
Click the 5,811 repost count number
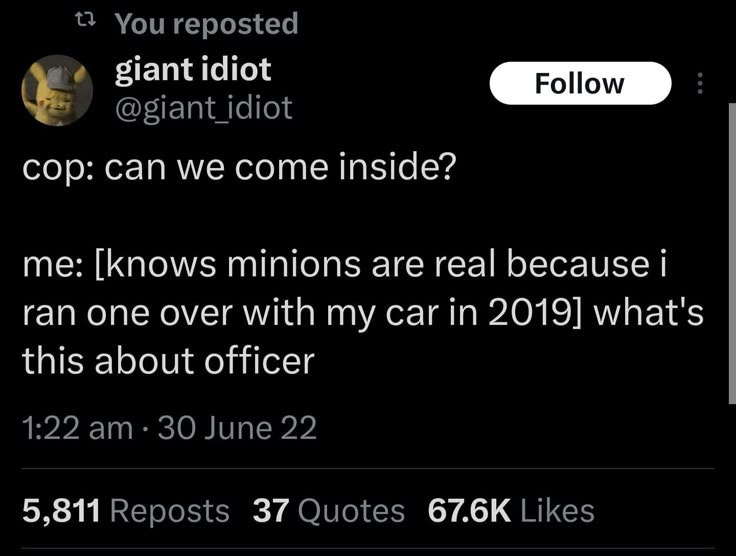click(x=60, y=511)
